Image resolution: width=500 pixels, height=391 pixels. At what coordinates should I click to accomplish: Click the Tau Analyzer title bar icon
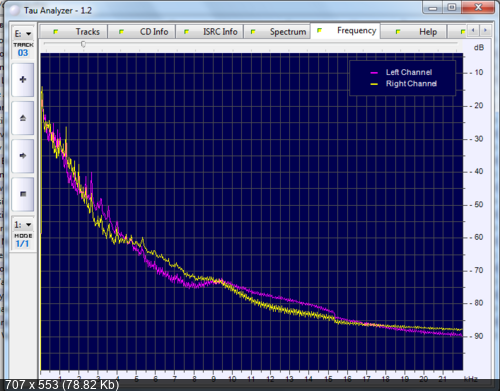14,10
